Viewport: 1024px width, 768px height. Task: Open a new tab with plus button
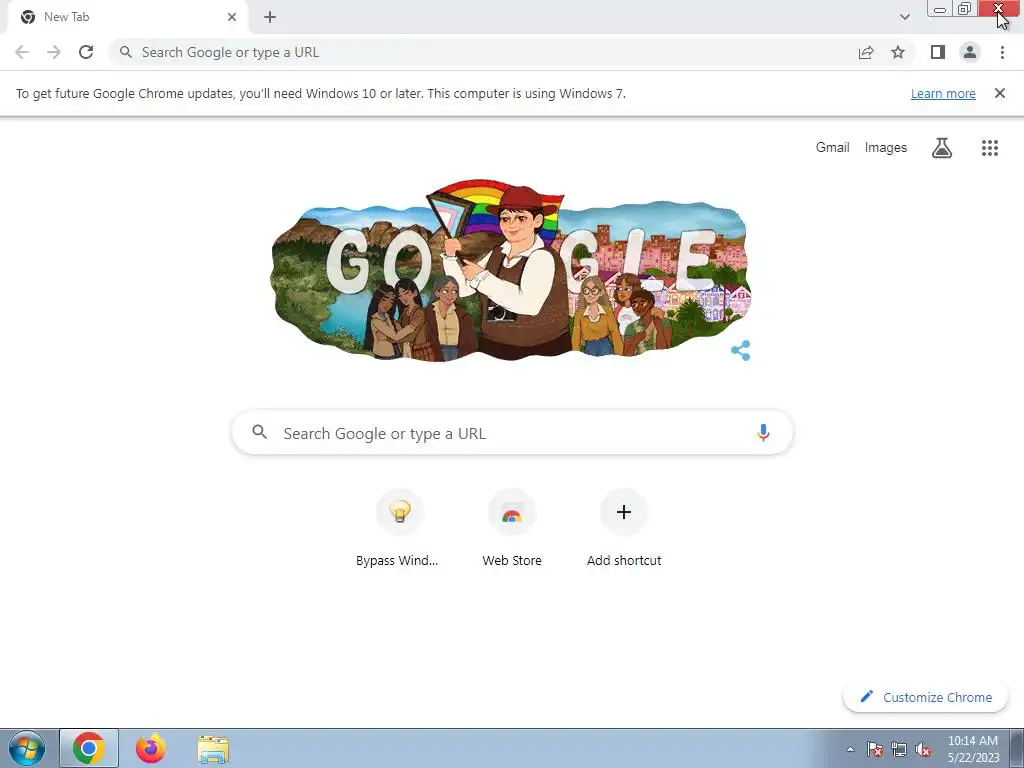pos(270,17)
